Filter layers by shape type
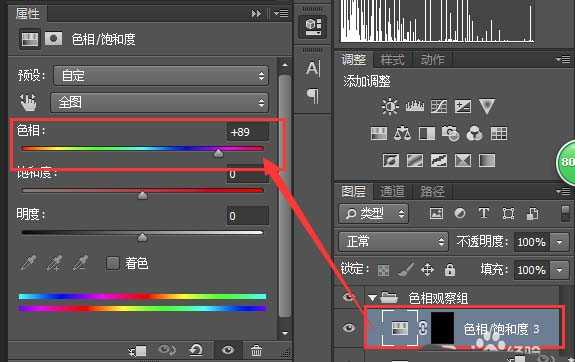Screen dimensions: 575x362 [x=508, y=213]
